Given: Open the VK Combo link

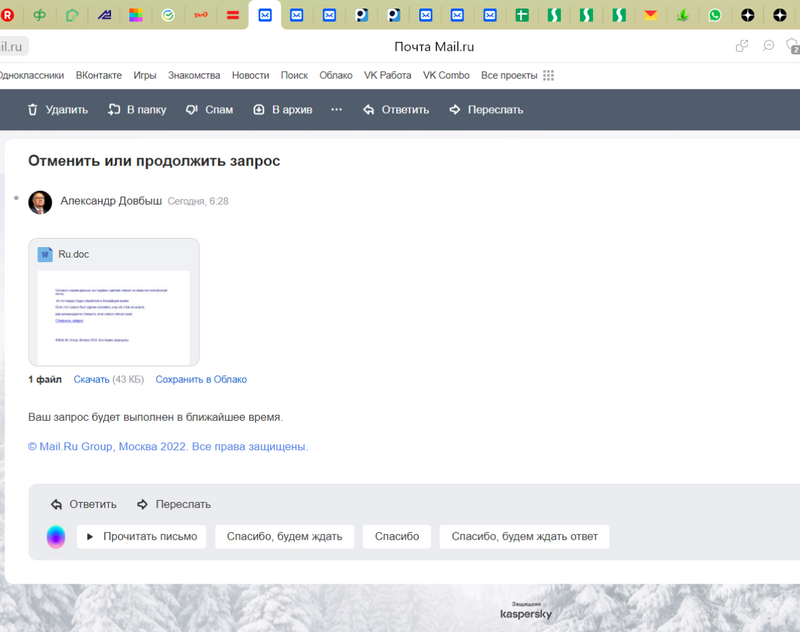Looking at the screenshot, I should pos(446,75).
